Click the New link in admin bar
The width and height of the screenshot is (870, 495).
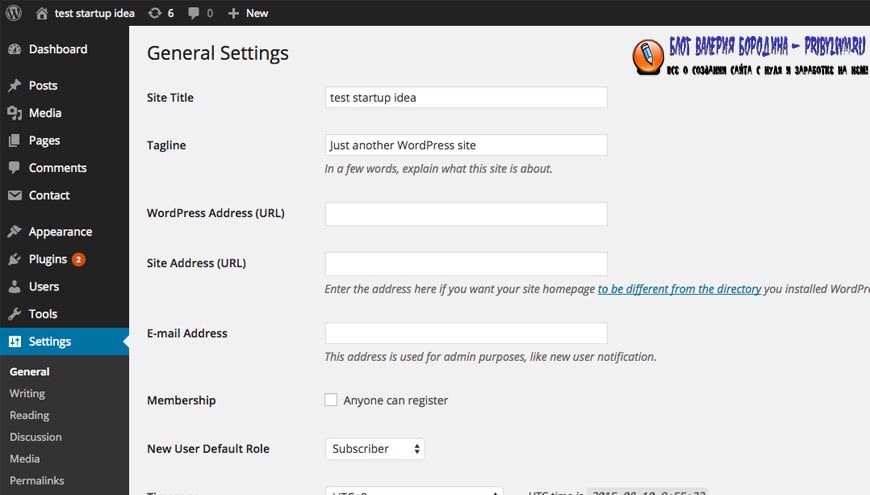coord(257,13)
